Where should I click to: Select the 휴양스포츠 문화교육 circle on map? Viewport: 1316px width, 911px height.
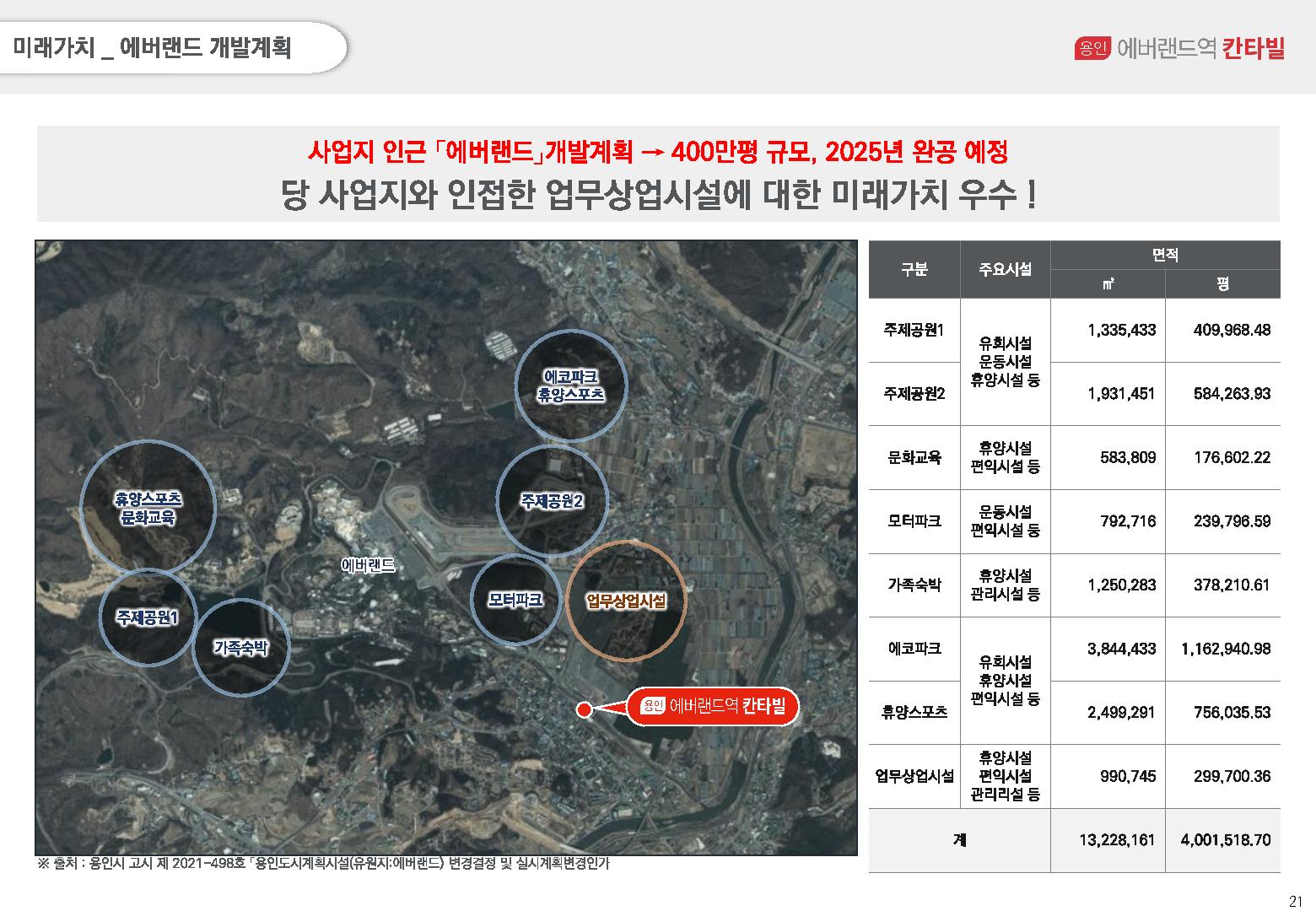[148, 508]
